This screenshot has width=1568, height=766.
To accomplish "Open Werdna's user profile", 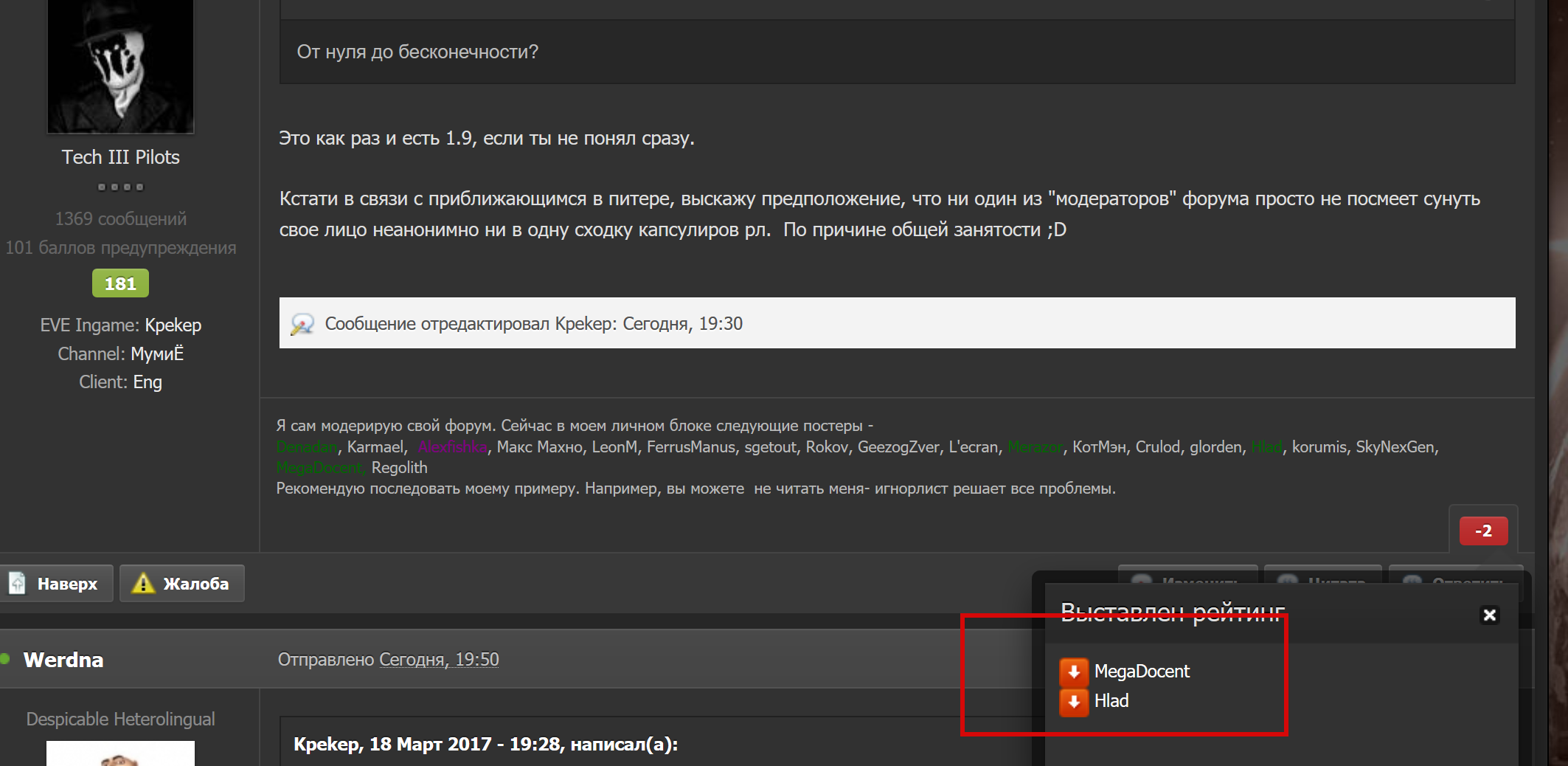I will (x=63, y=660).
